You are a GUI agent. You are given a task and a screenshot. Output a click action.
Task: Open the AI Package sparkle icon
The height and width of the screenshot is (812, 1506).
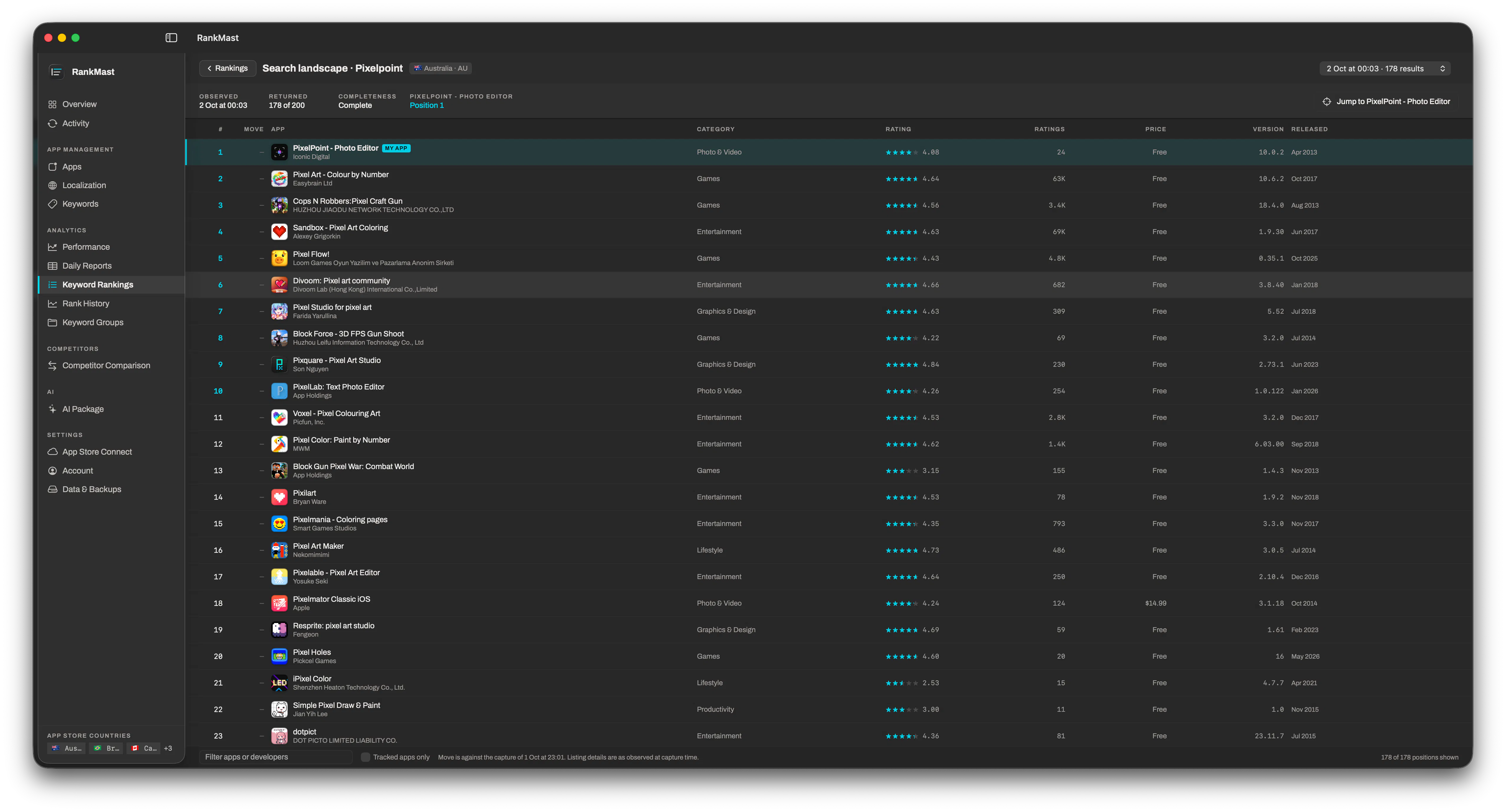pyautogui.click(x=52, y=409)
